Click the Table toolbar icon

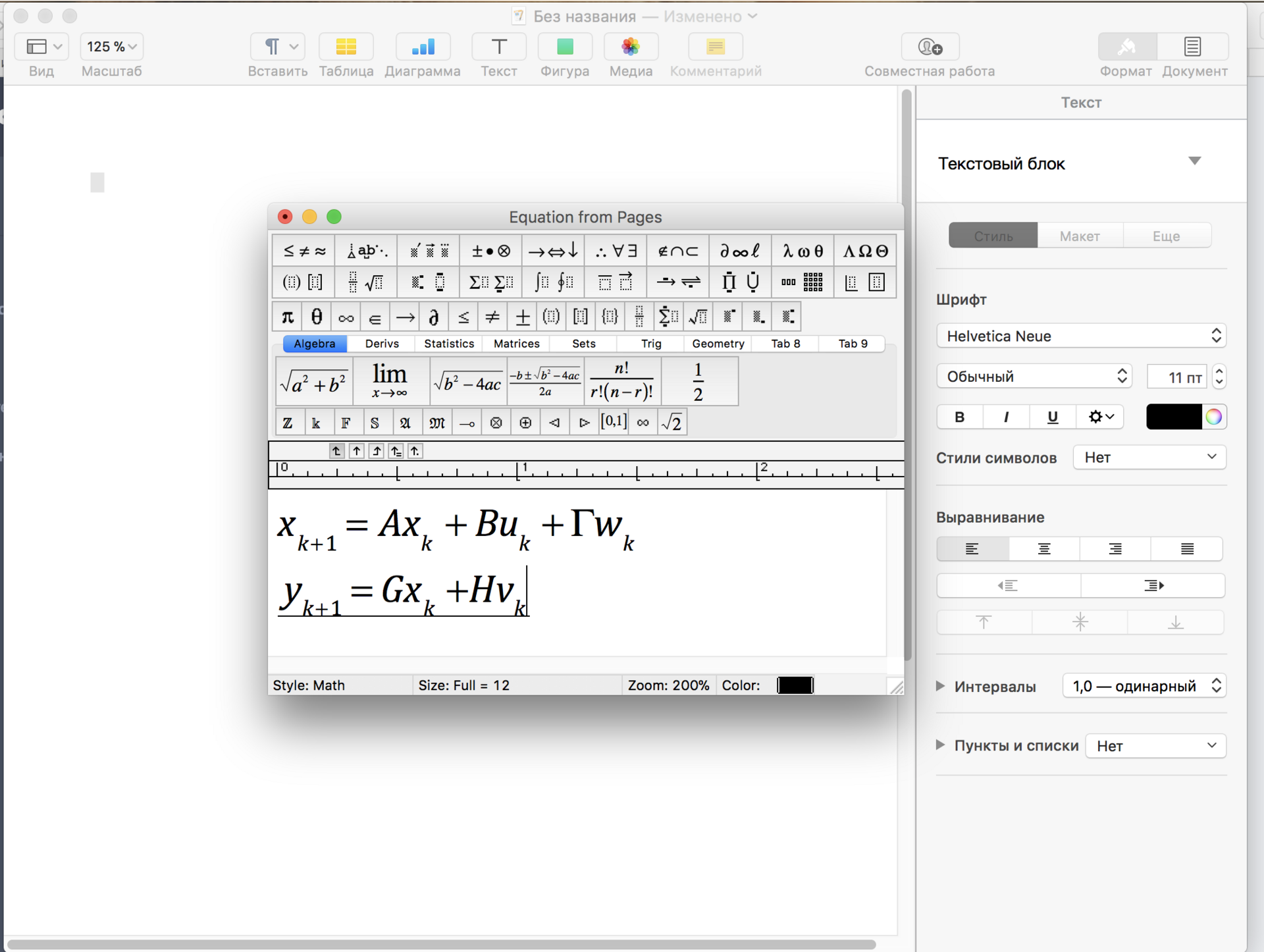point(346,47)
